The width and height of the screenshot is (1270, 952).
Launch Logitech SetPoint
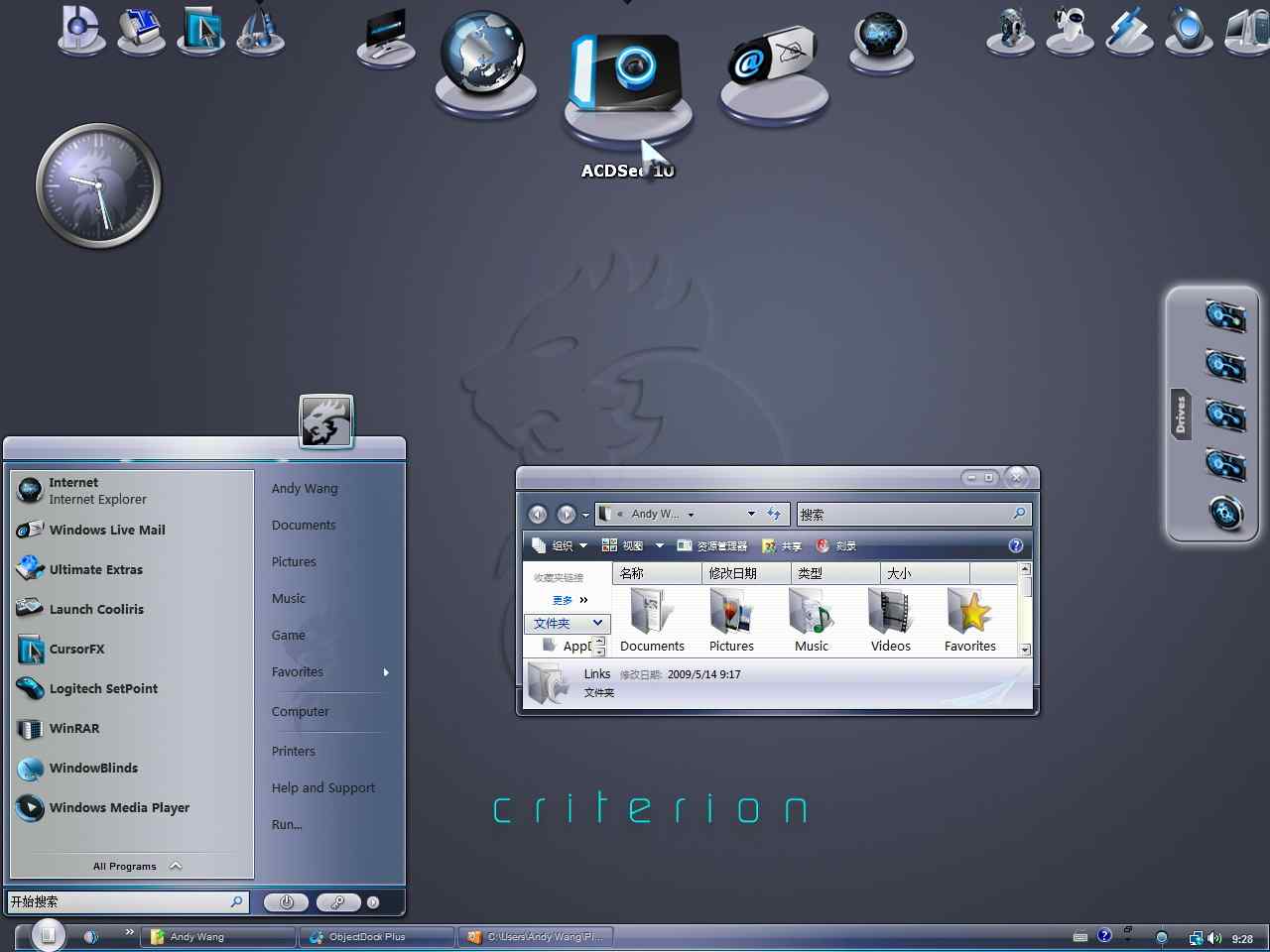click(132, 688)
